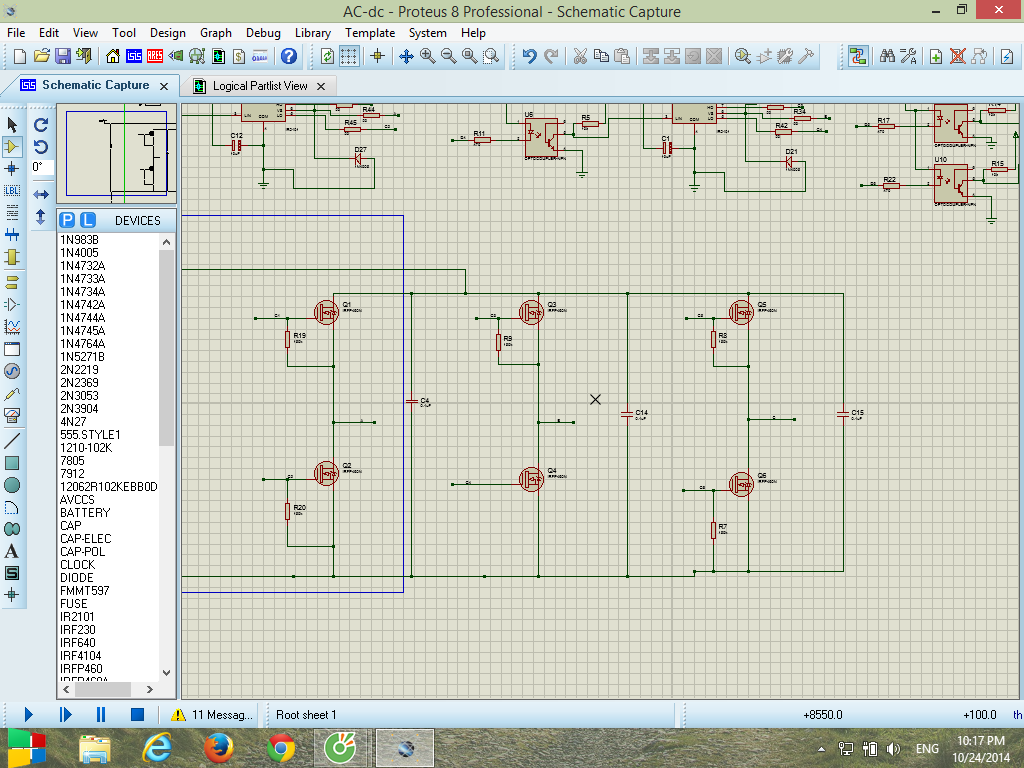Screen dimensions: 1024x768
Task: Click the Zoom in magnifier icon
Action: pos(428,56)
